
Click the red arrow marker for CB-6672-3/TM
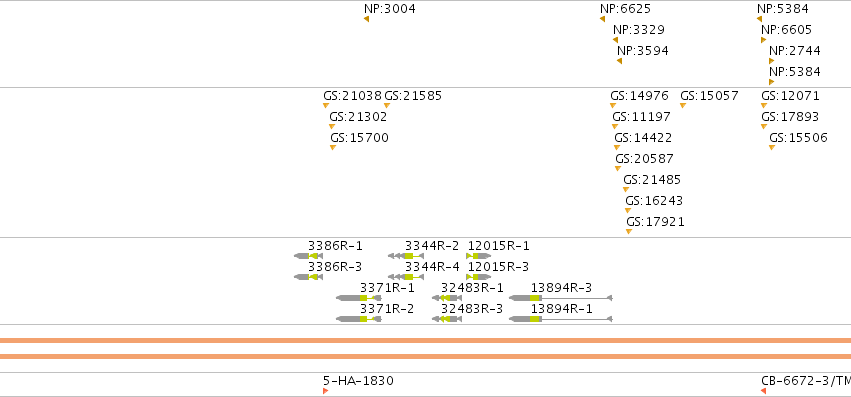pyautogui.click(x=764, y=391)
